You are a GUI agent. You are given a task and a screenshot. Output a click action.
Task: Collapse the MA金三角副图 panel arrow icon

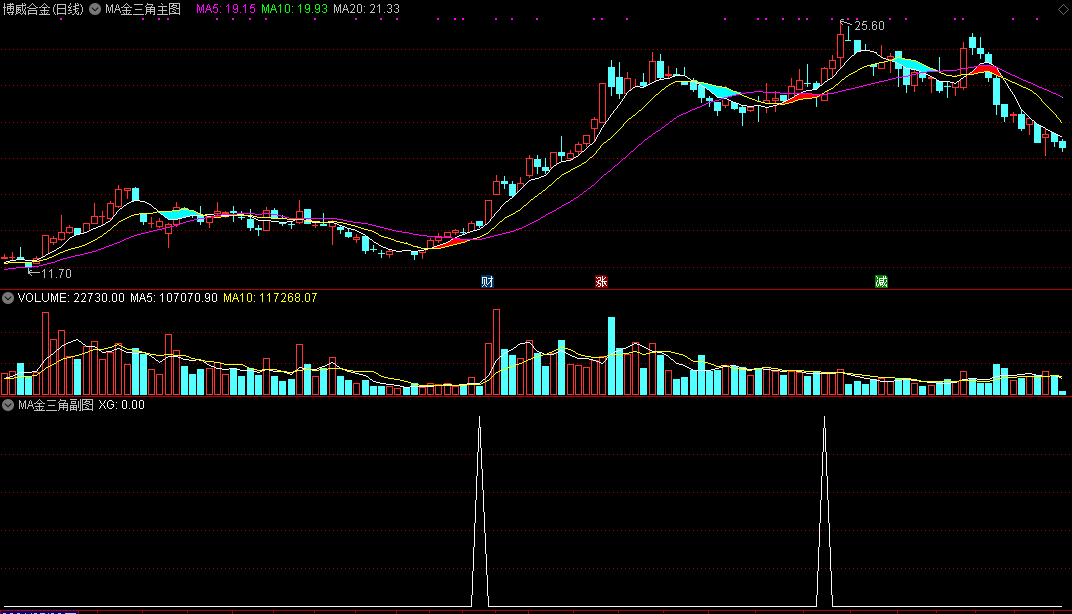(x=8, y=405)
